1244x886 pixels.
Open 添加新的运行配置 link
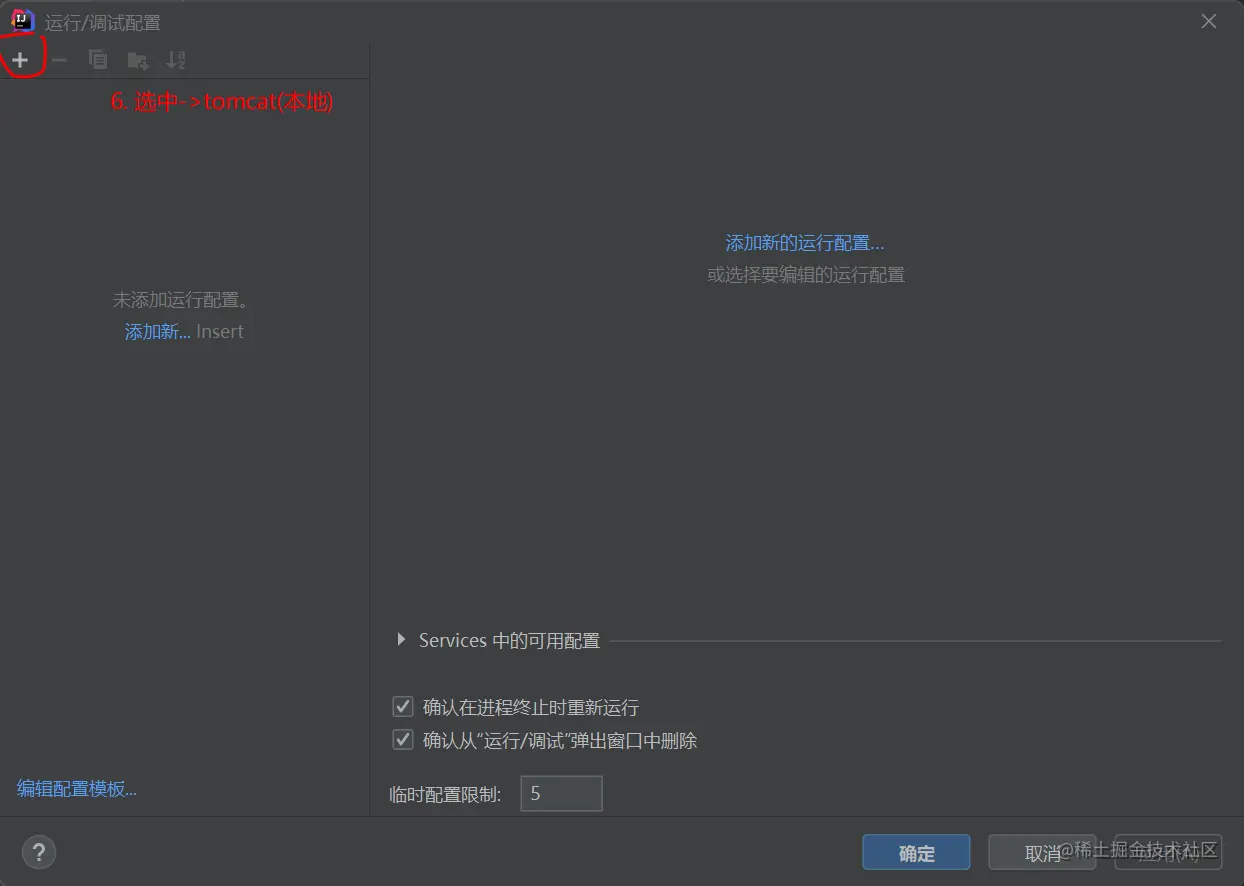point(806,242)
